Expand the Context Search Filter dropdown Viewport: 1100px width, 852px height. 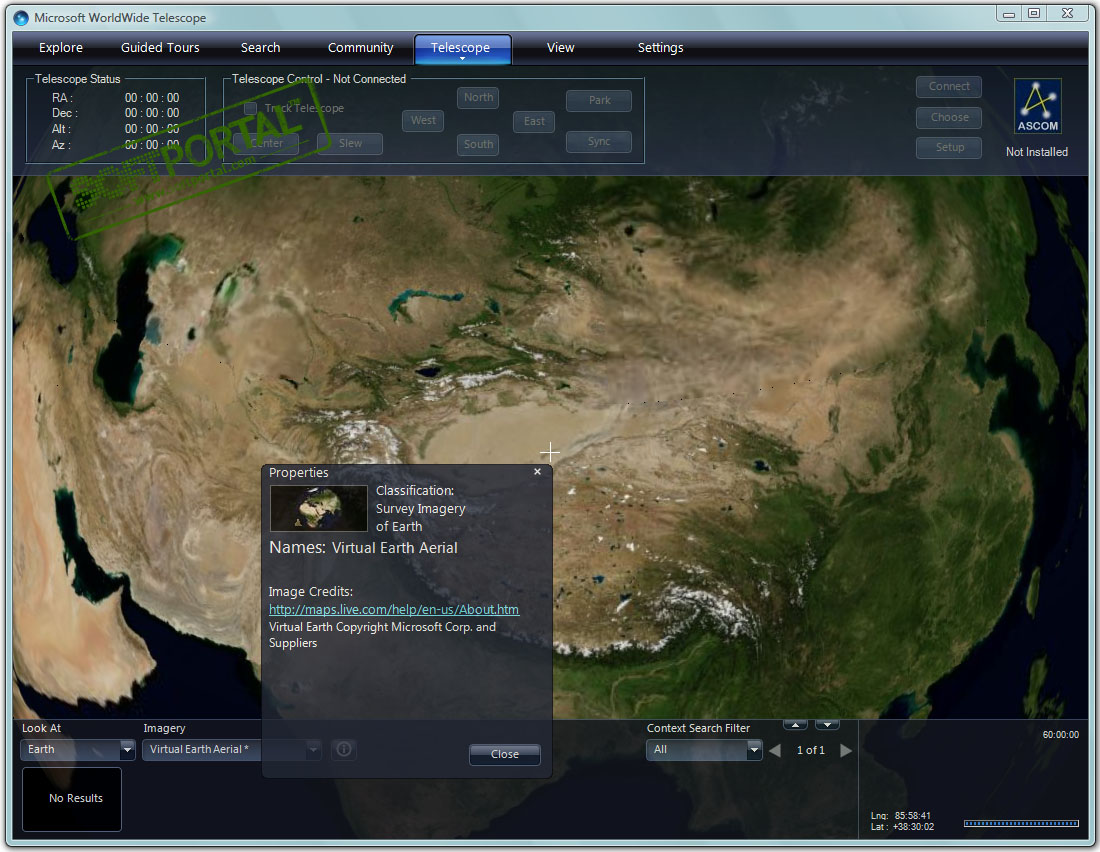click(x=704, y=750)
